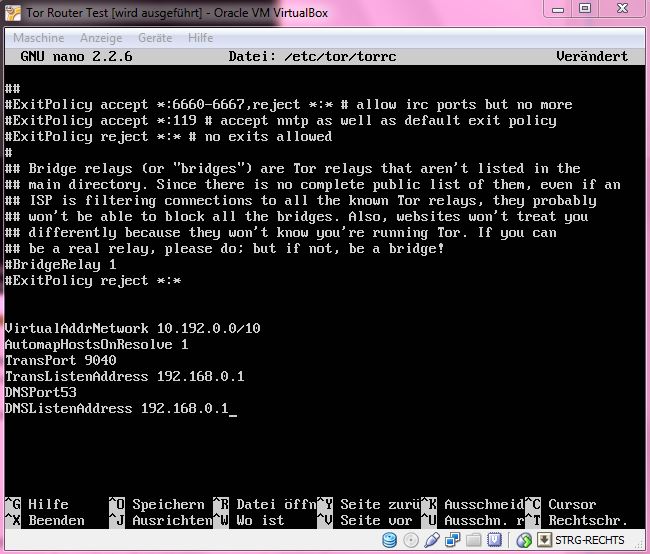The image size is (650, 554).
Task: Open the Geräte menu
Action: [x=155, y=38]
